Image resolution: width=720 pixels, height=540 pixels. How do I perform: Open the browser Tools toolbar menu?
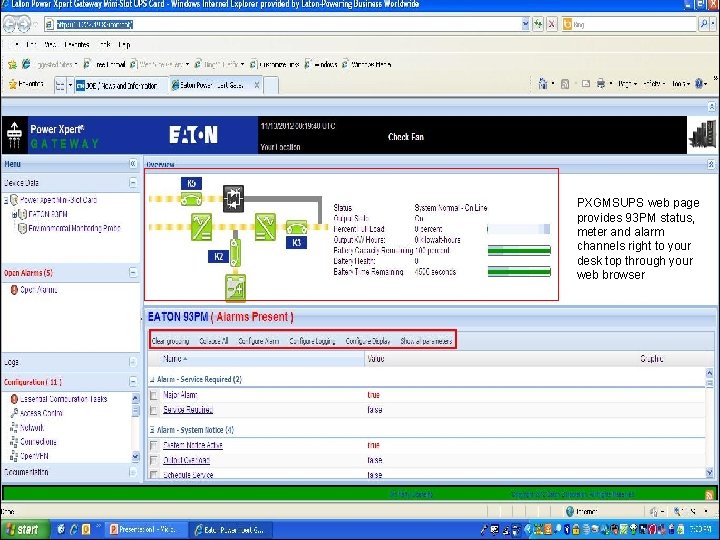pyautogui.click(x=681, y=84)
